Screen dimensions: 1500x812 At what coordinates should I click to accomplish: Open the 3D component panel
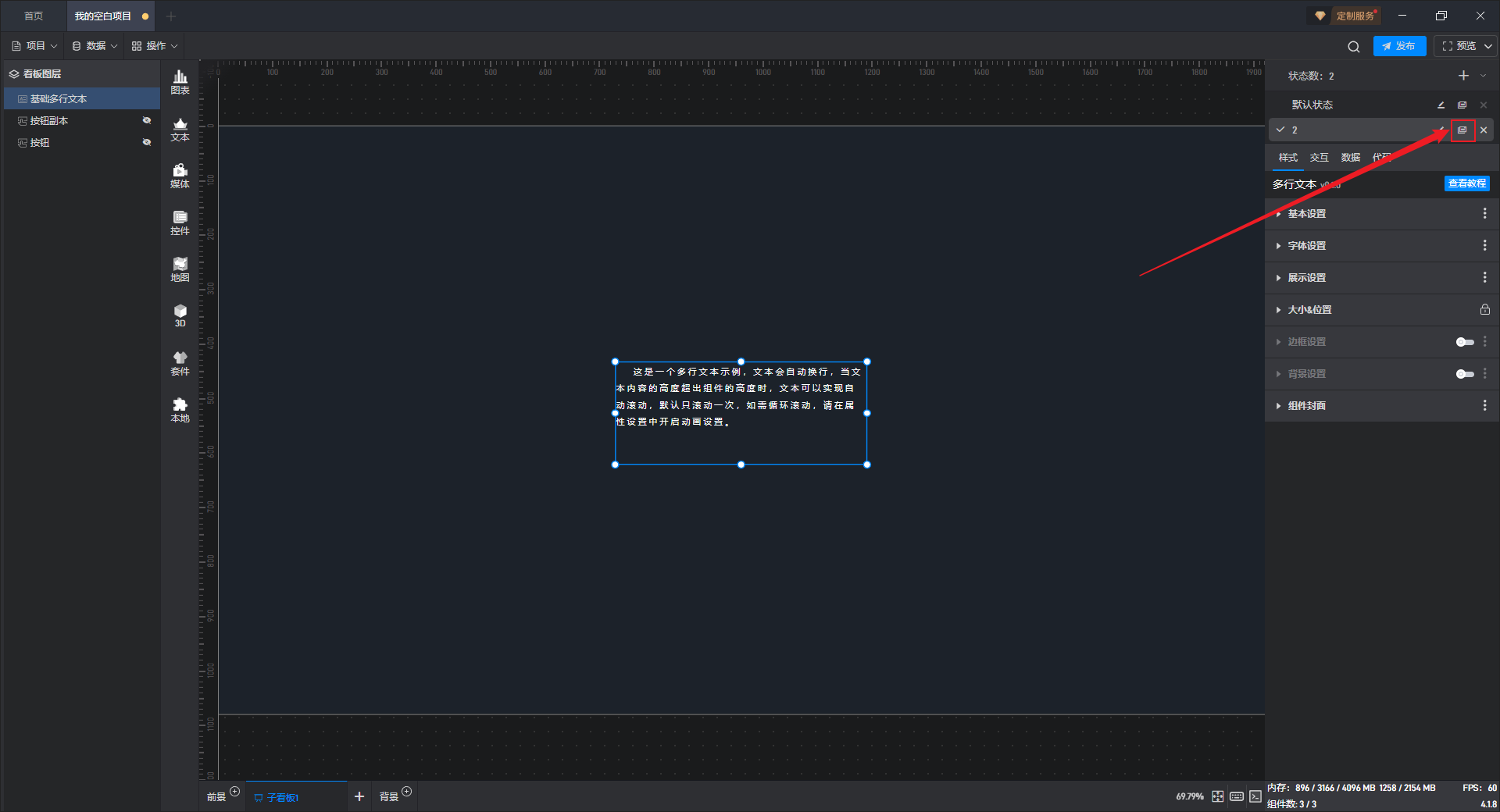click(180, 315)
